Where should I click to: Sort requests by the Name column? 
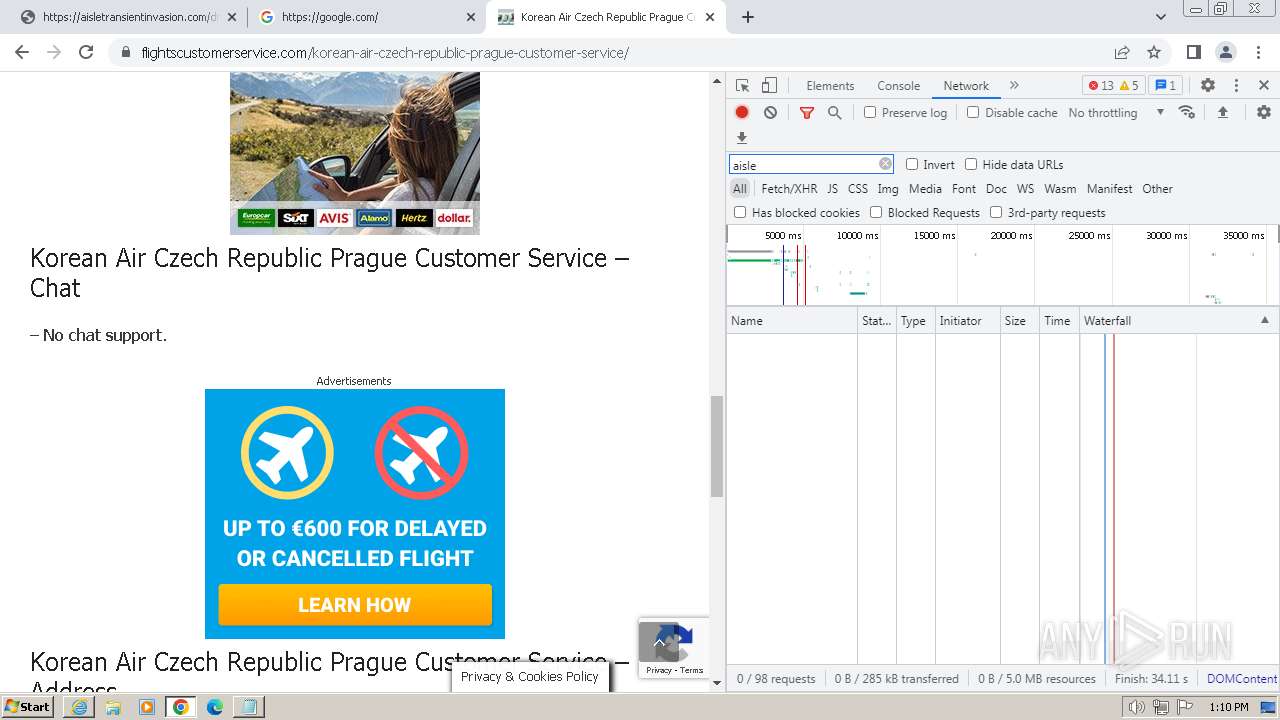792,320
